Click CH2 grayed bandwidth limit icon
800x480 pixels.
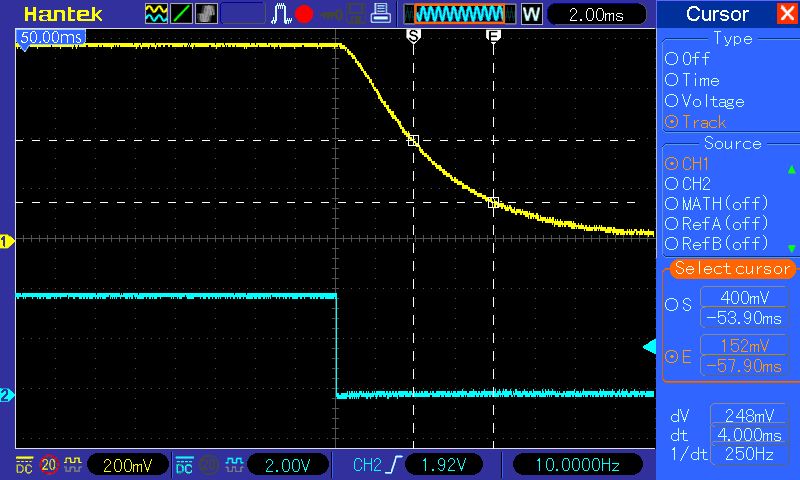tap(209, 465)
